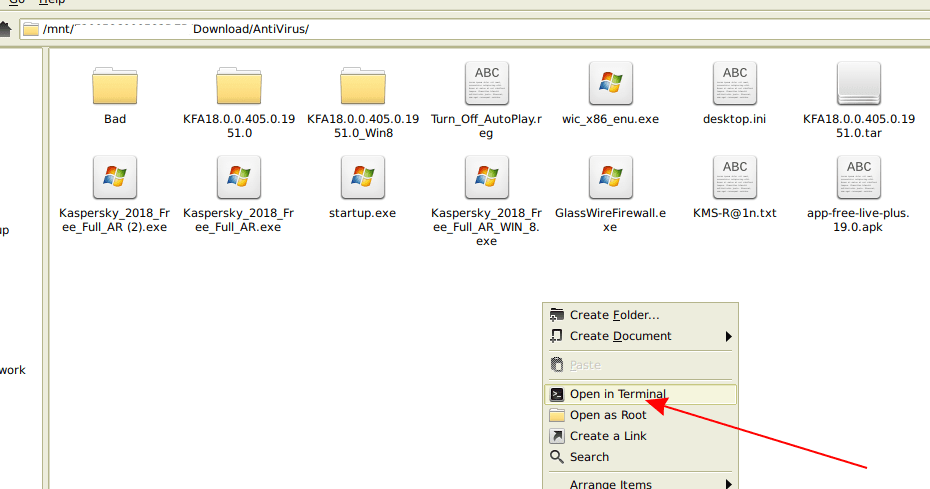The width and height of the screenshot is (930, 489).
Task: Open folder KFA18.0.0.405.0.1951.0
Action: [239, 86]
